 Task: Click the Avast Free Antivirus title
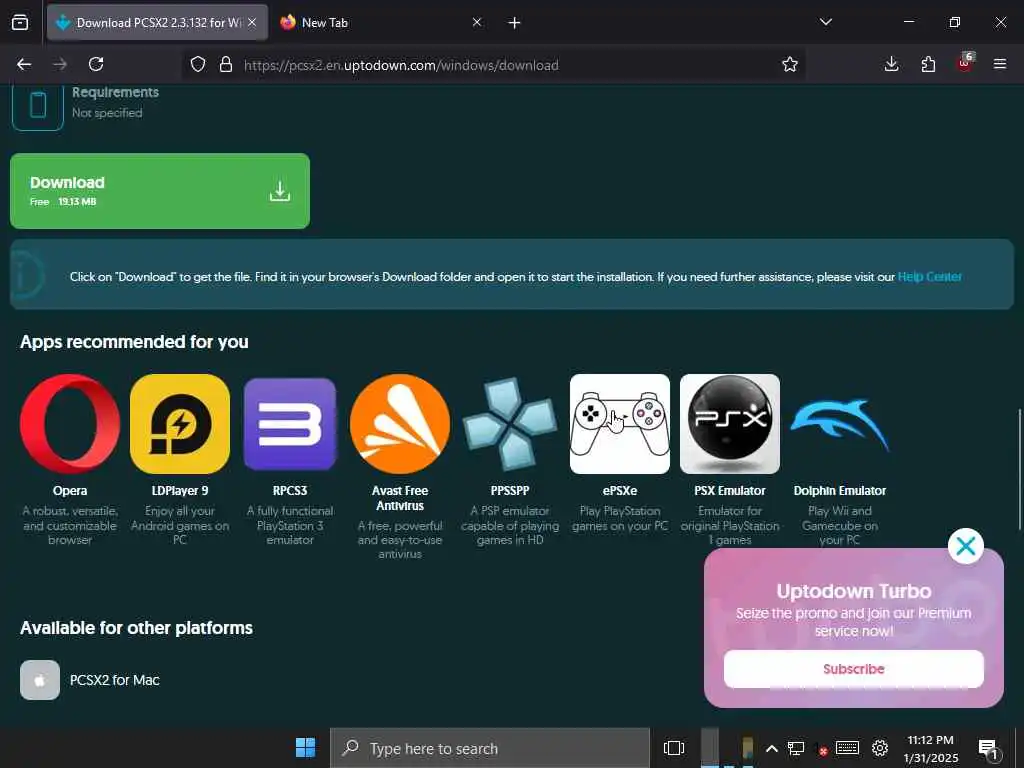400,498
